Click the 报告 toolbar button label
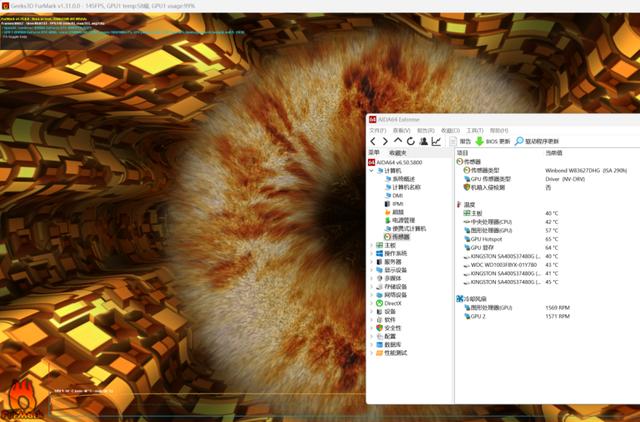This screenshot has width=640, height=422. 465,141
